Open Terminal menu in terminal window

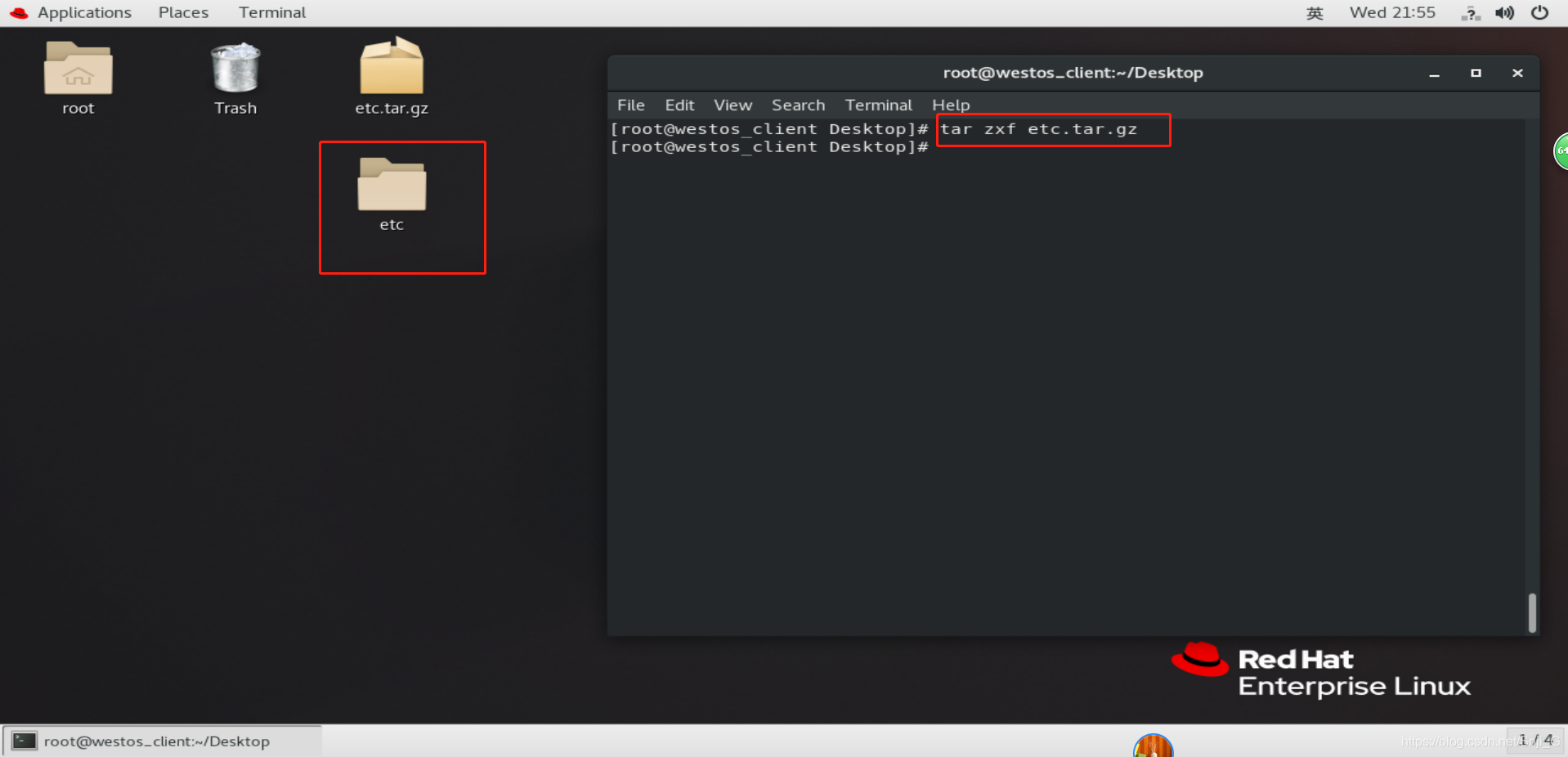(x=878, y=105)
